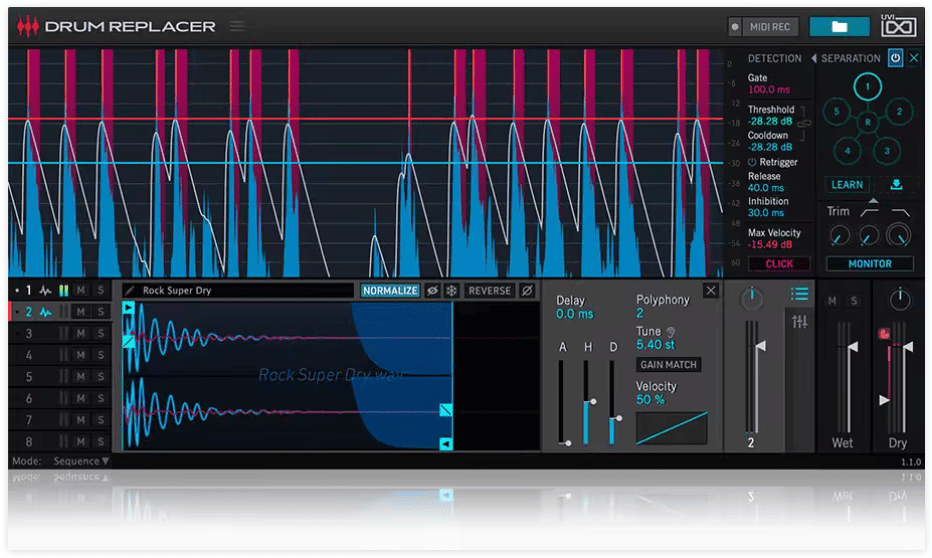
Task: Click the CLICK button
Action: [x=779, y=264]
